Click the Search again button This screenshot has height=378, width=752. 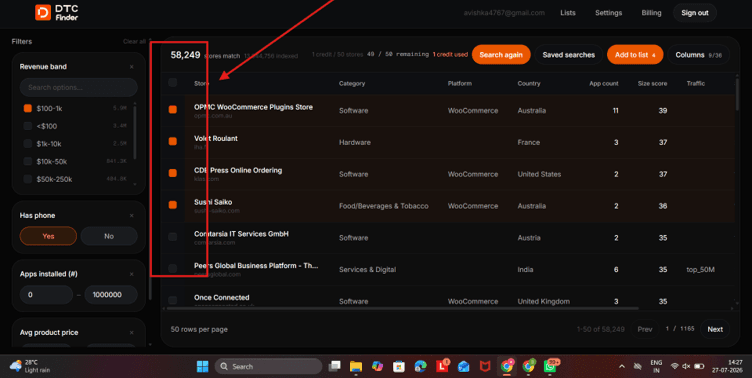[x=501, y=55]
